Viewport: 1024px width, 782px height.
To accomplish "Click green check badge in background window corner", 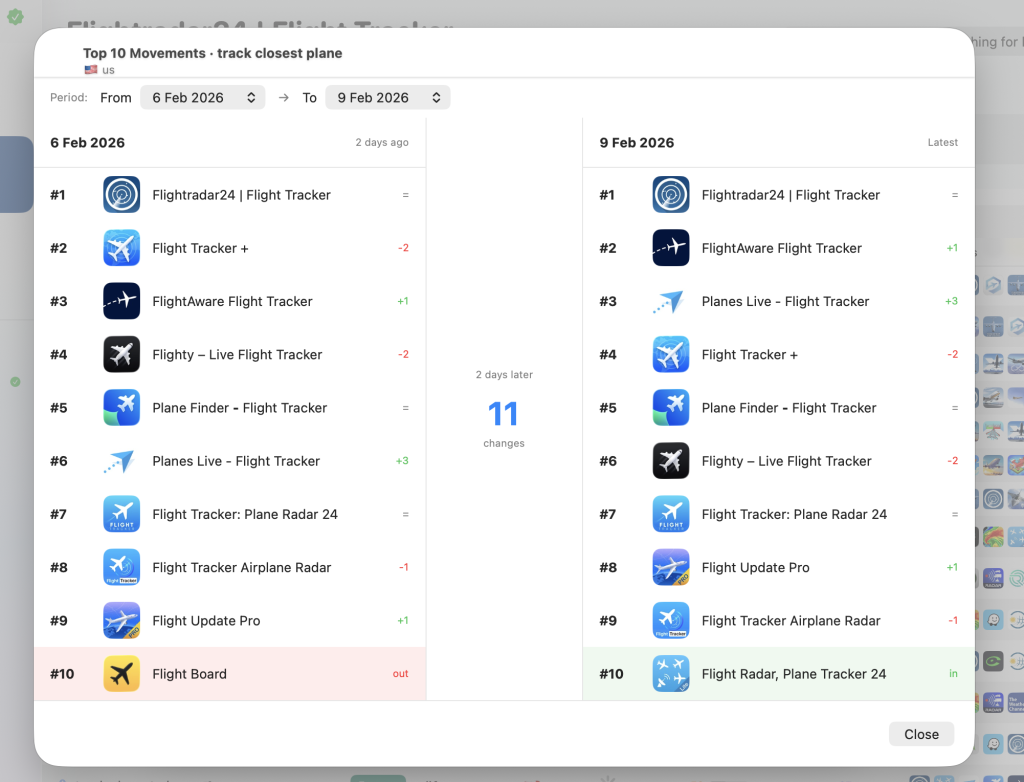I will pos(15,17).
